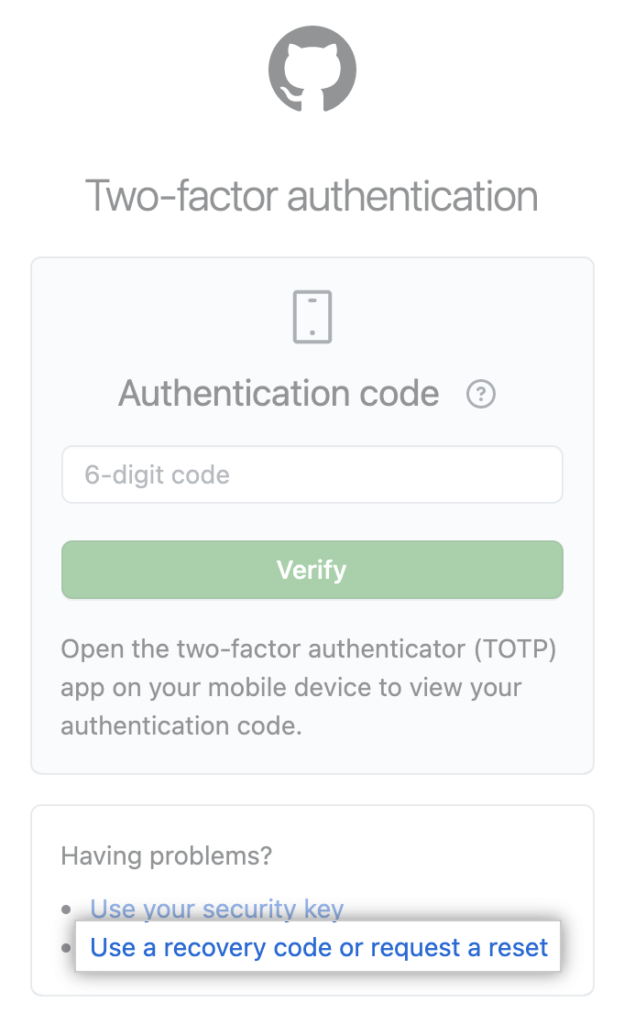The image size is (624, 1024).
Task: Click the "6-digit code" placeholder text
Action: [x=157, y=475]
